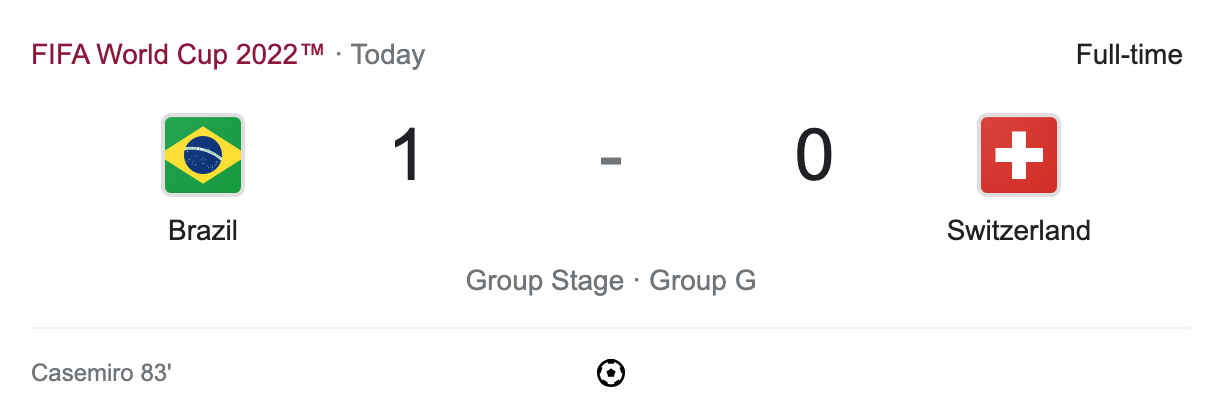Click the white cross on Swiss flag
The image size is (1230, 417).
1018,155
